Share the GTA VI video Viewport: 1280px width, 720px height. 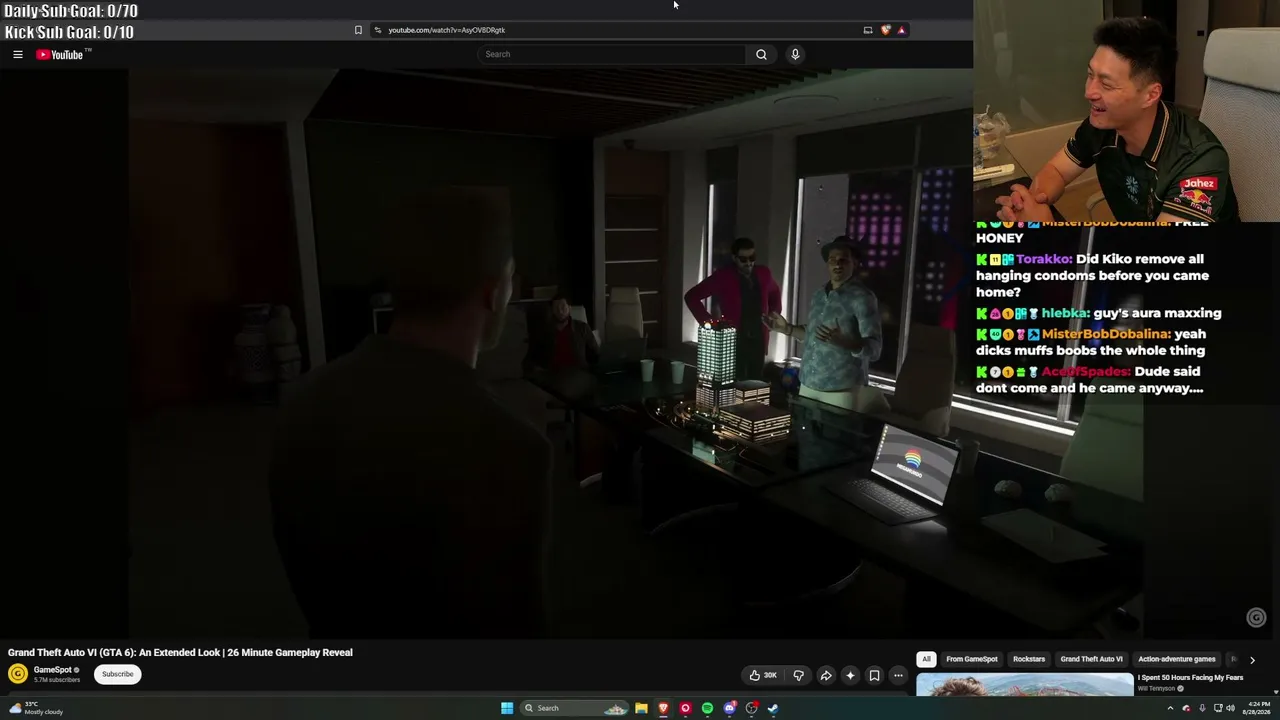(826, 675)
